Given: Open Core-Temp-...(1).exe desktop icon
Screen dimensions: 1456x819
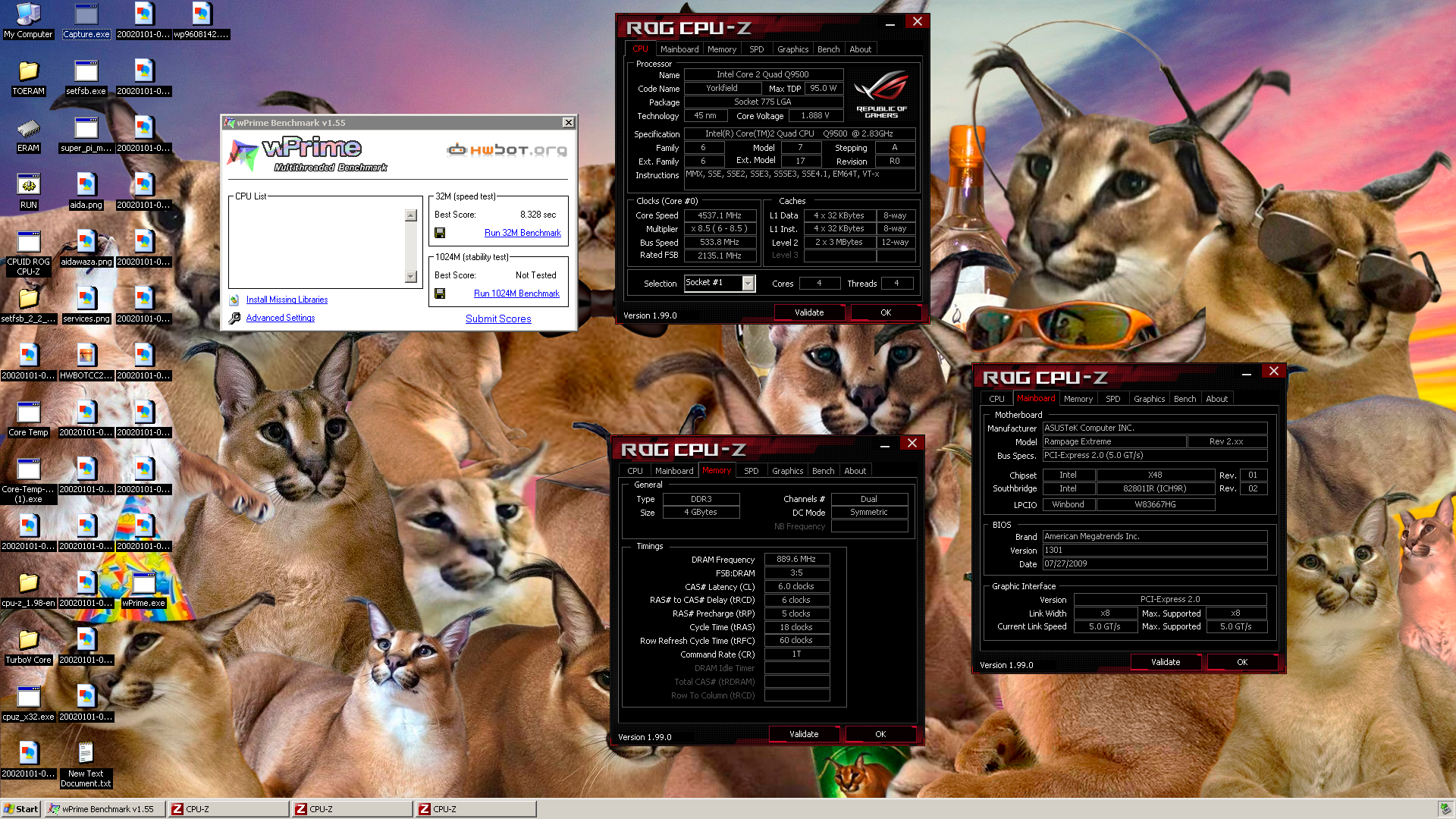Looking at the screenshot, I should [28, 480].
